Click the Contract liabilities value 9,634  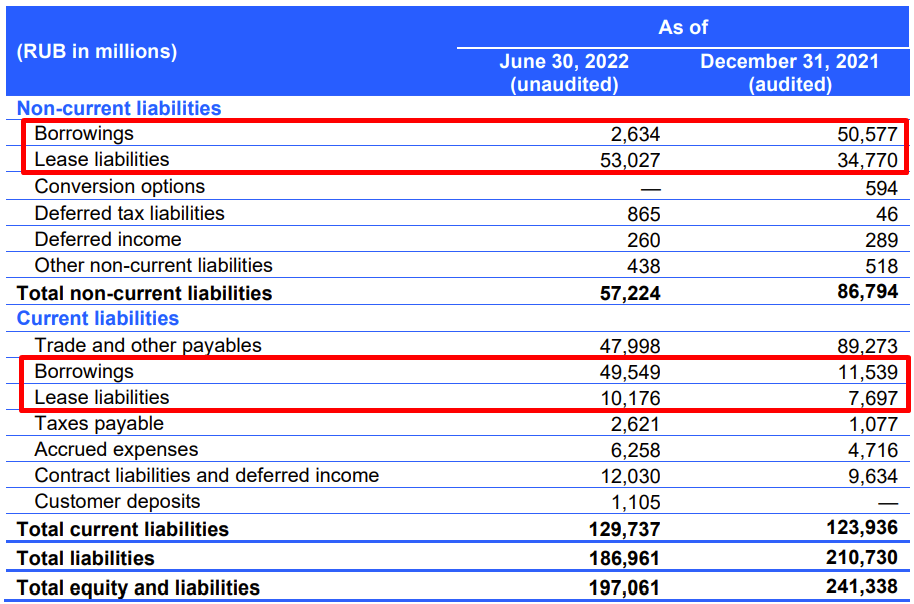coord(873,477)
